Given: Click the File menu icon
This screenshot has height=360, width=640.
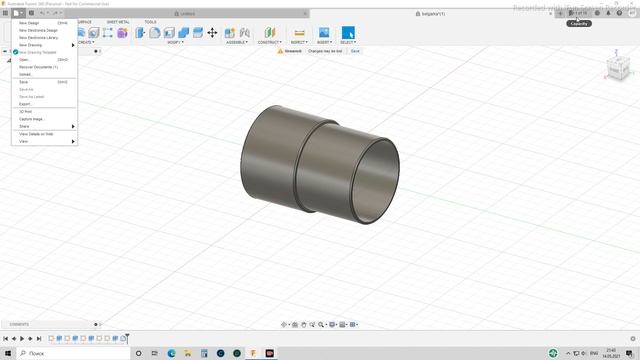Looking at the screenshot, I should point(18,13).
